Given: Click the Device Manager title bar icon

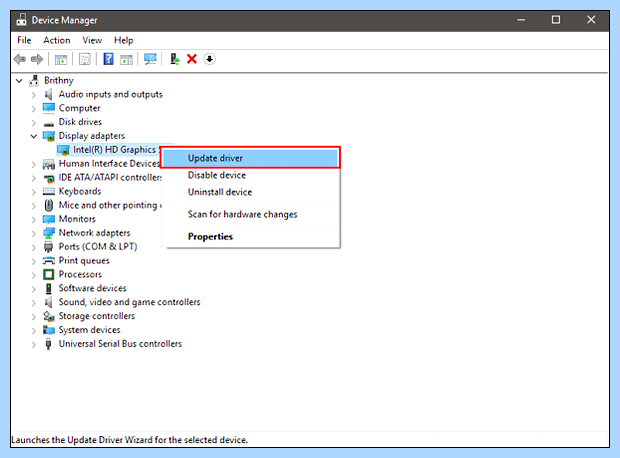Looking at the screenshot, I should (x=22, y=20).
